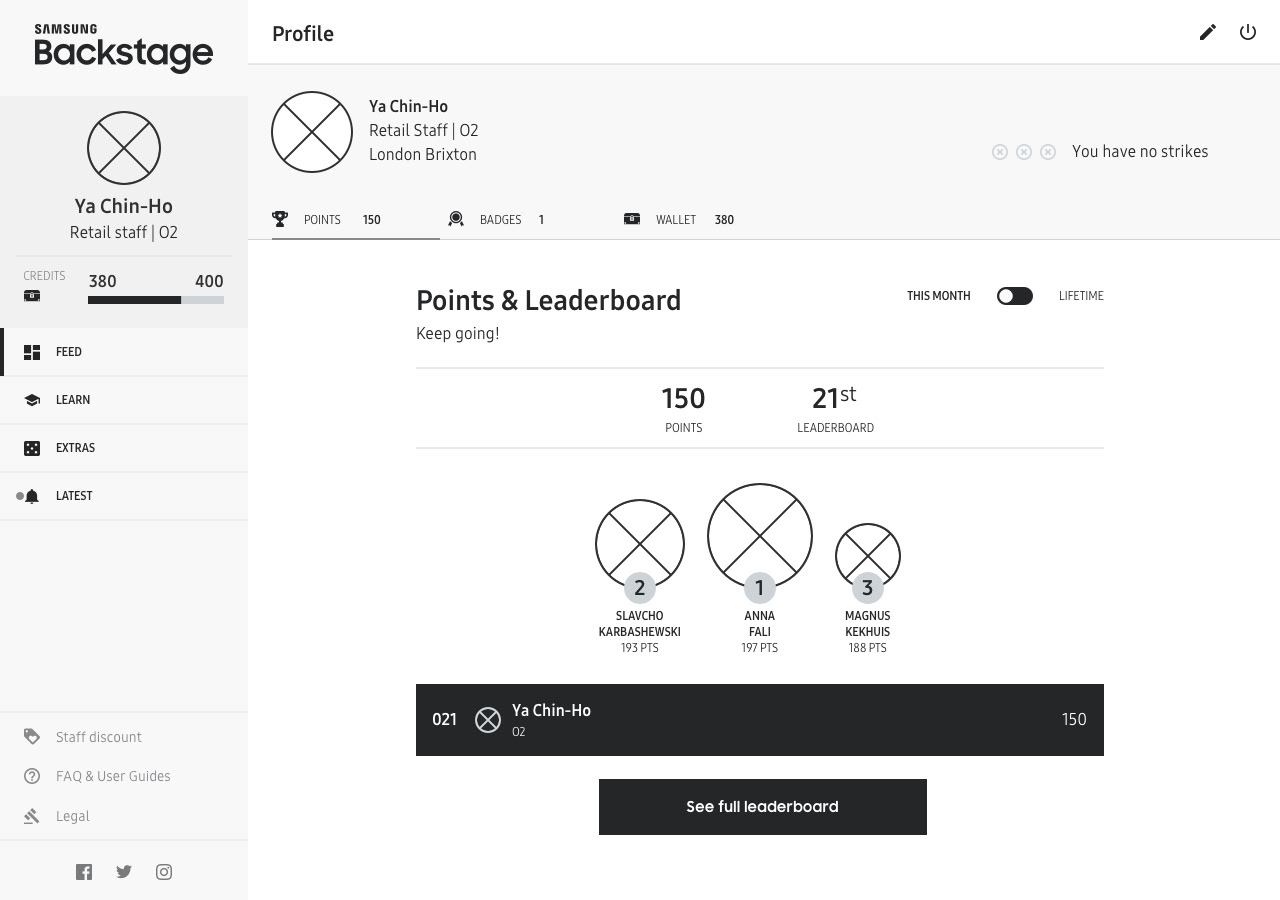Open the Points tab
1280x900 pixels.
coord(356,220)
